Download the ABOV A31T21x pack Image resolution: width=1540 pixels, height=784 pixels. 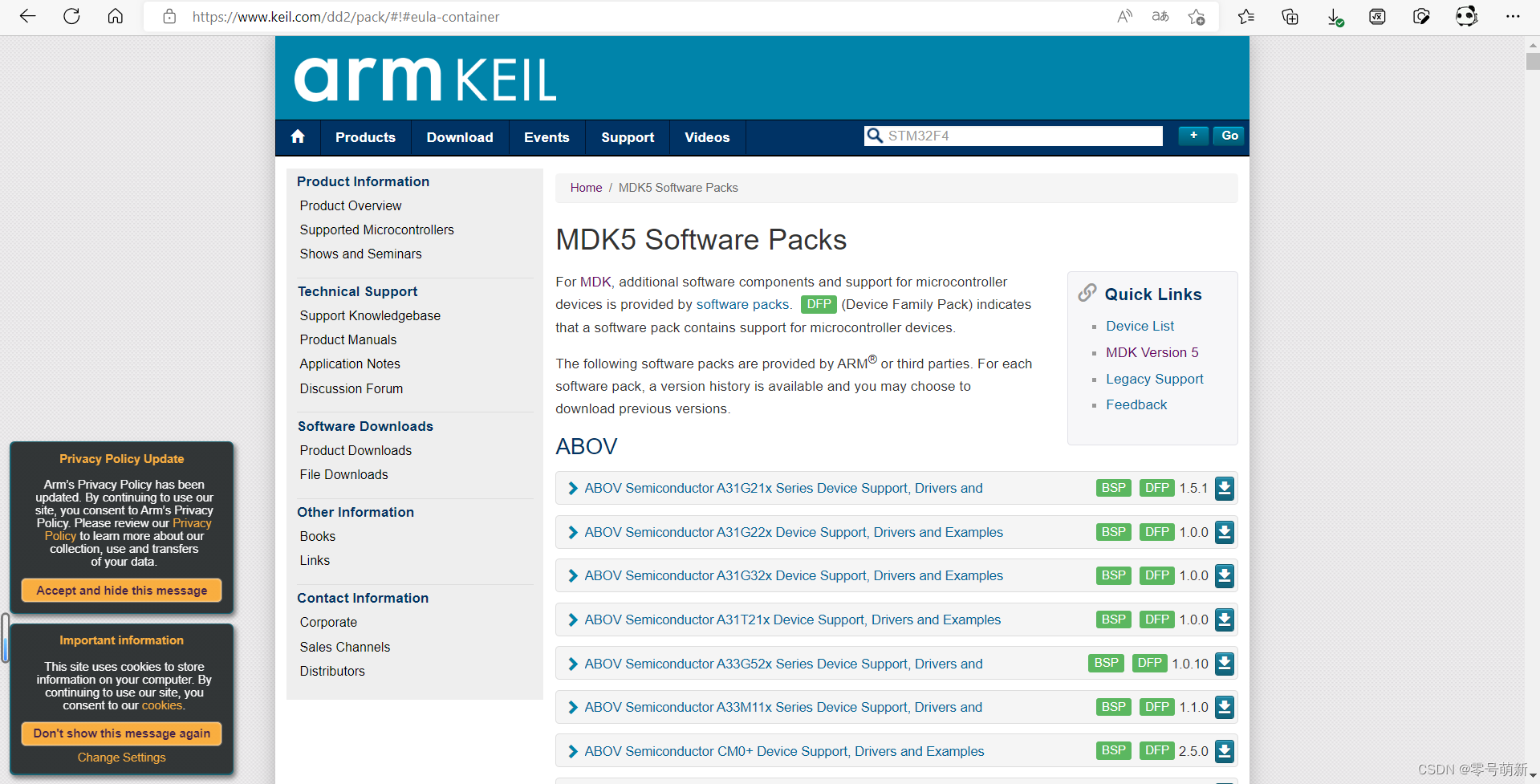[x=1224, y=619]
